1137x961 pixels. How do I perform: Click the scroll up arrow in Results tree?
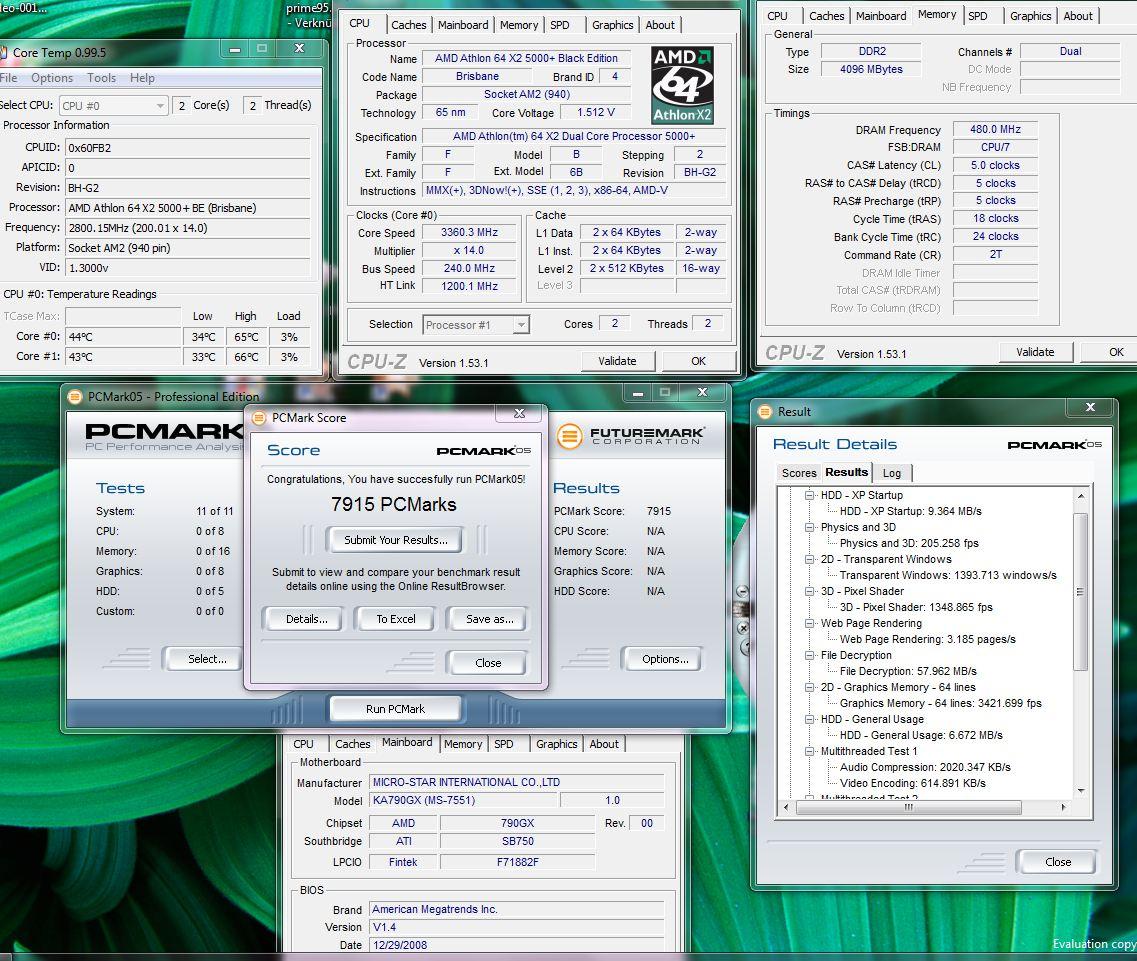click(x=1080, y=496)
